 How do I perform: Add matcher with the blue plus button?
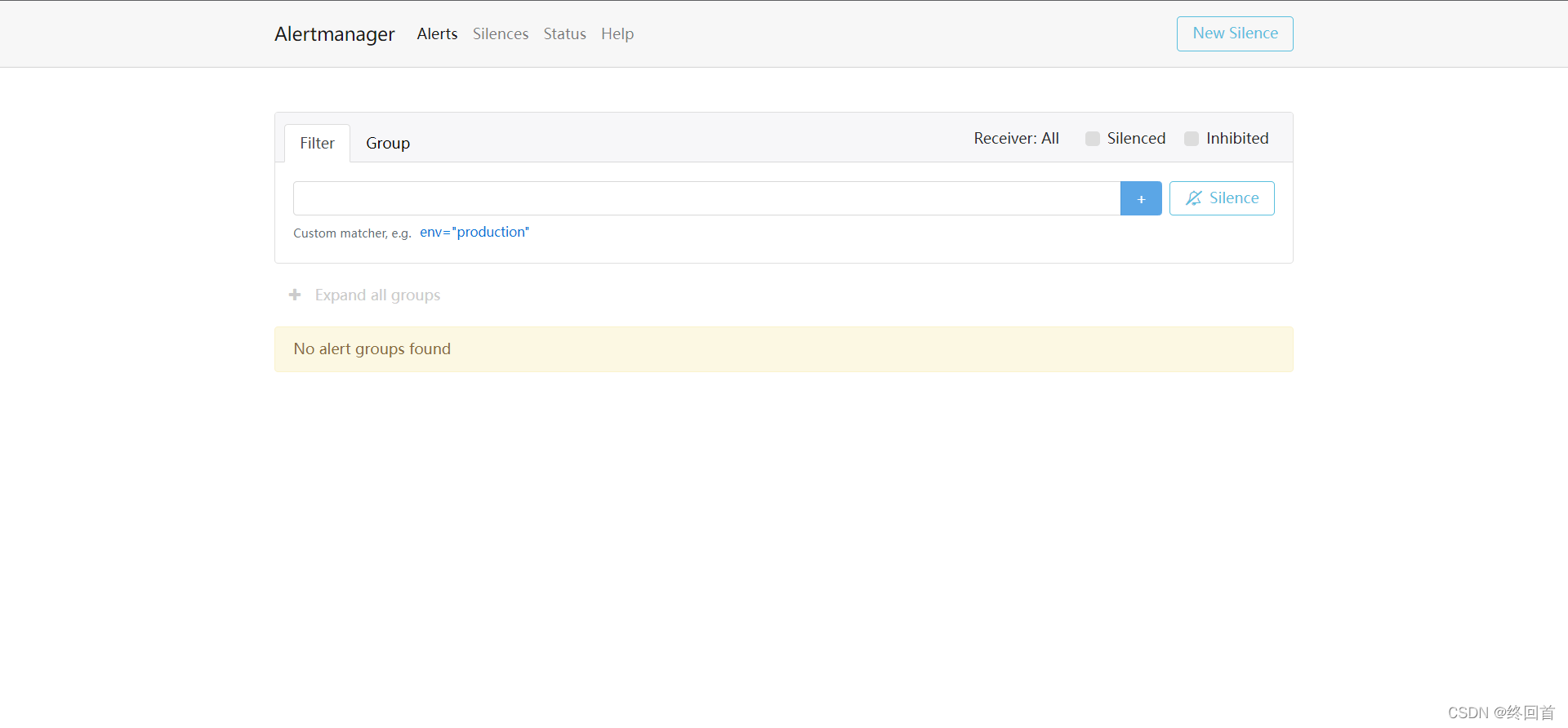point(1141,198)
